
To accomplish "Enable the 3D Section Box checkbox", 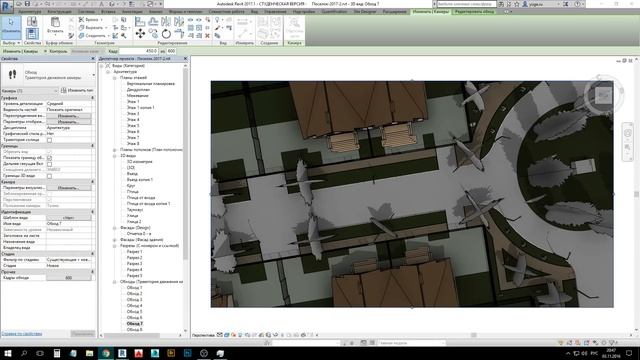I will point(49,176).
